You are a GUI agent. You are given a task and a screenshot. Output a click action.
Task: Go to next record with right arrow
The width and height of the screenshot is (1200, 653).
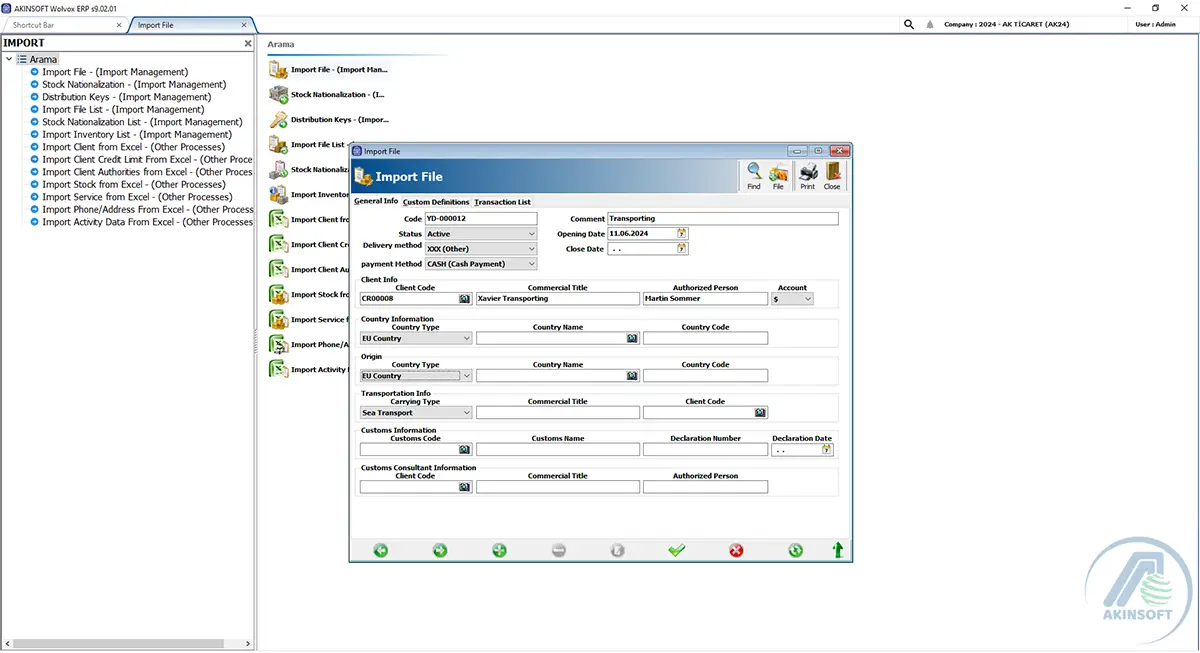pyautogui.click(x=440, y=550)
